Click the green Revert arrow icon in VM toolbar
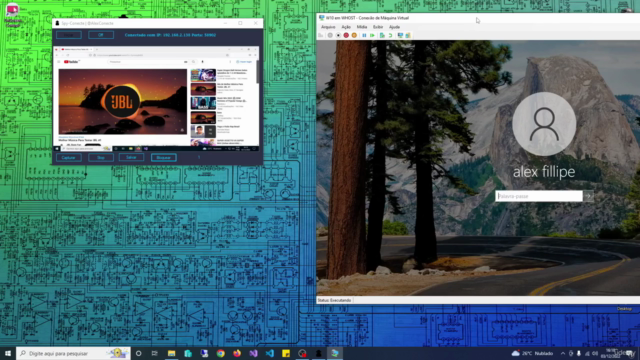The image size is (640, 360). (390, 36)
